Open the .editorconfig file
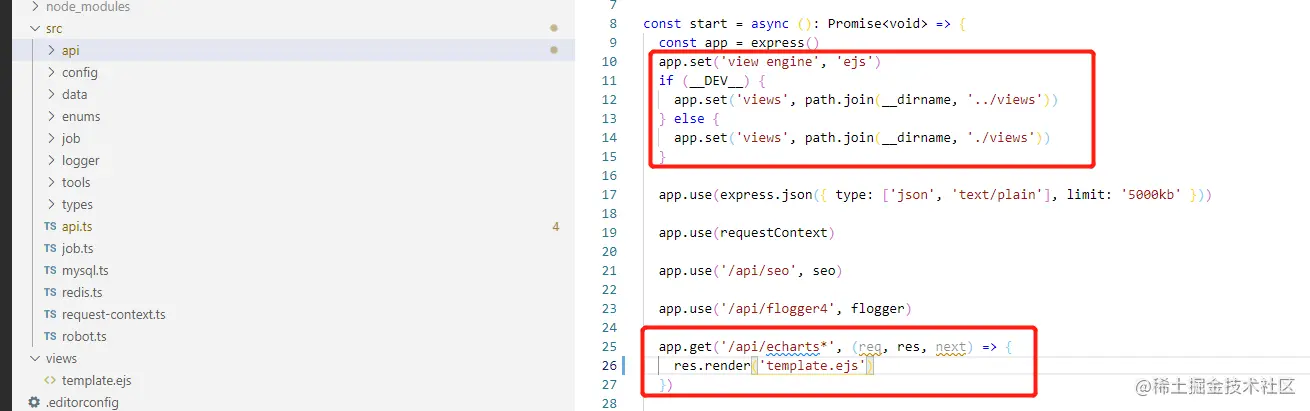Screen dimensions: 1310x411 pos(82,403)
